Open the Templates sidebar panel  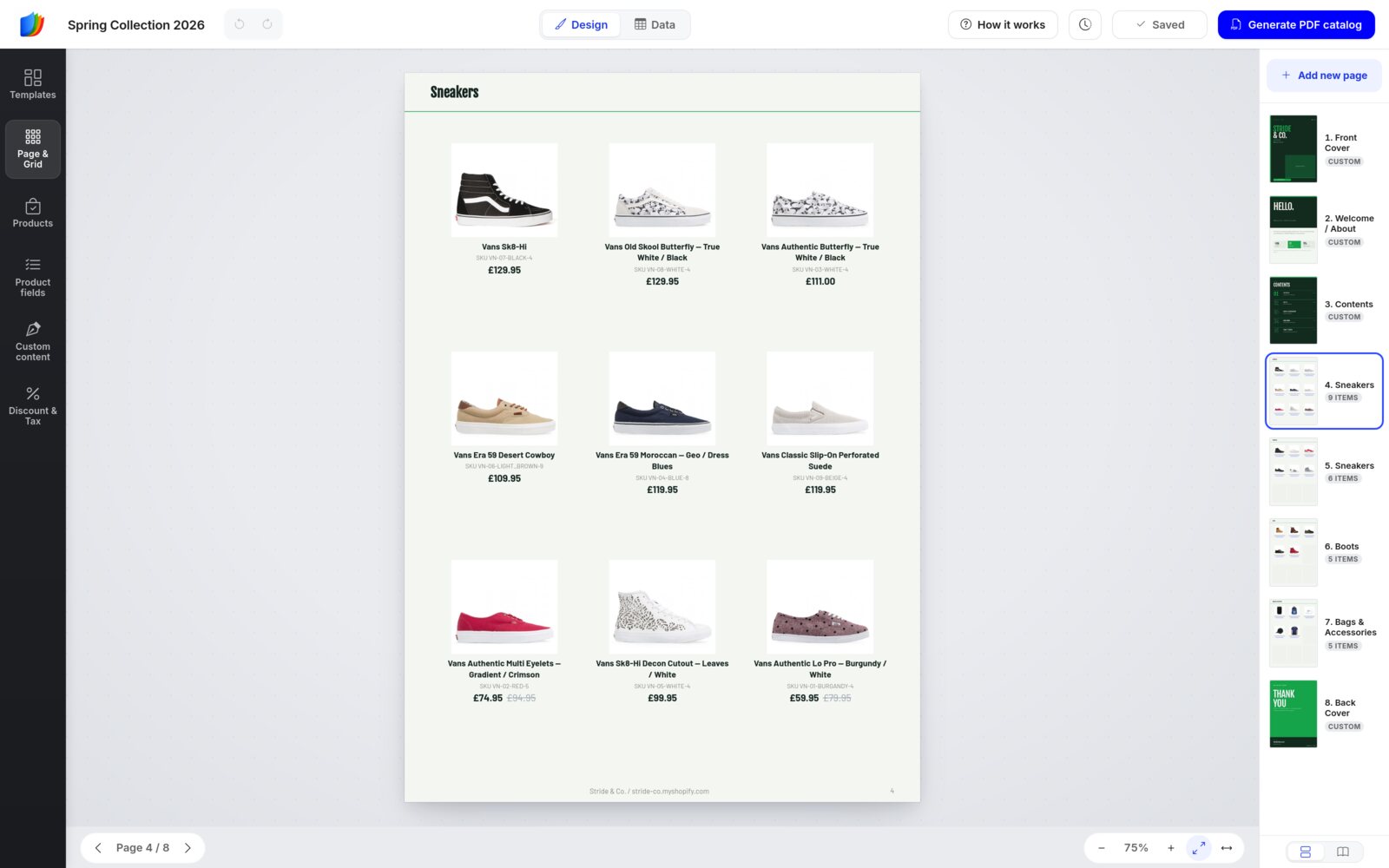33,84
